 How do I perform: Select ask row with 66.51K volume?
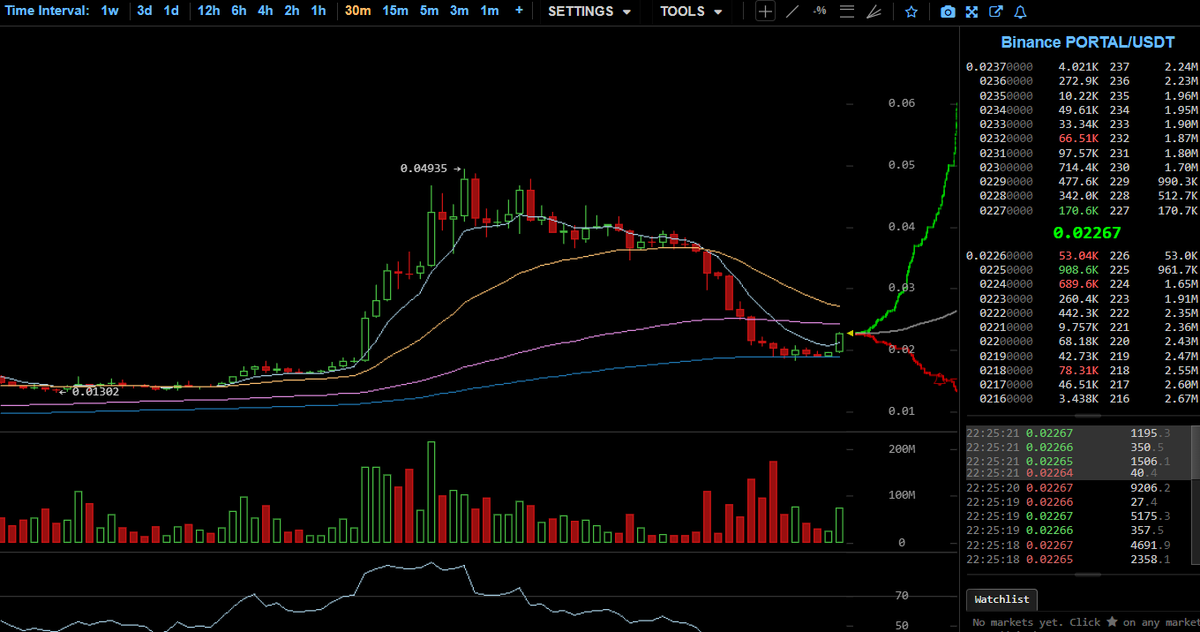coord(1081,139)
